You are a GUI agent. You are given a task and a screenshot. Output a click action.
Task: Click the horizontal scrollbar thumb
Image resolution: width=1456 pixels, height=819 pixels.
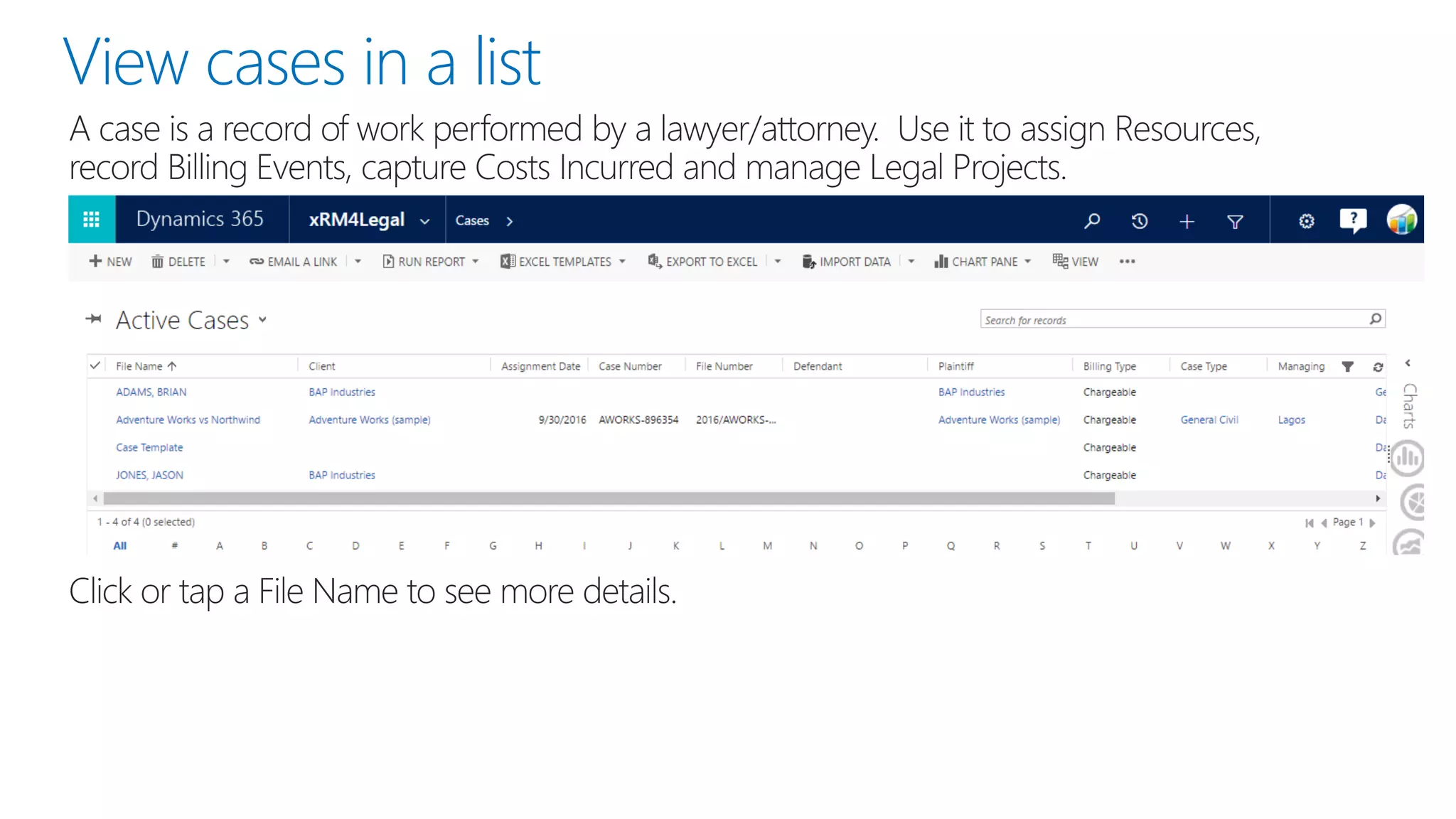pyautogui.click(x=609, y=499)
